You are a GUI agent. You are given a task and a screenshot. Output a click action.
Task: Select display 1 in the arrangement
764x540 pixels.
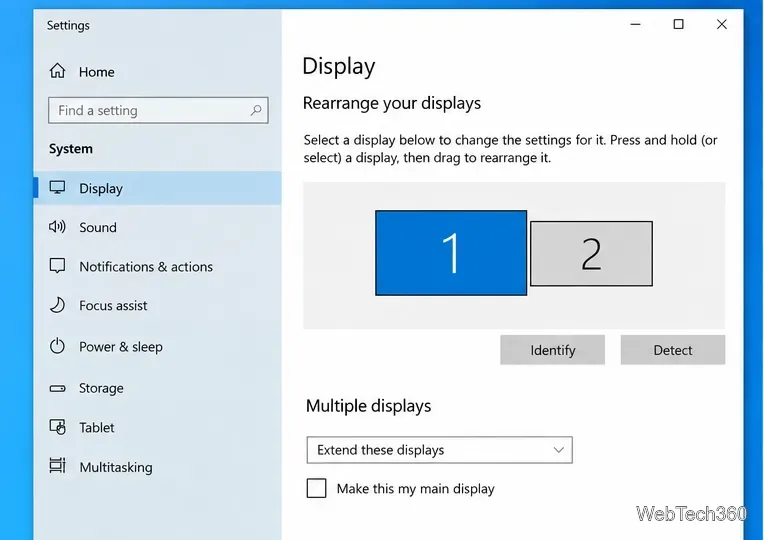pos(451,253)
